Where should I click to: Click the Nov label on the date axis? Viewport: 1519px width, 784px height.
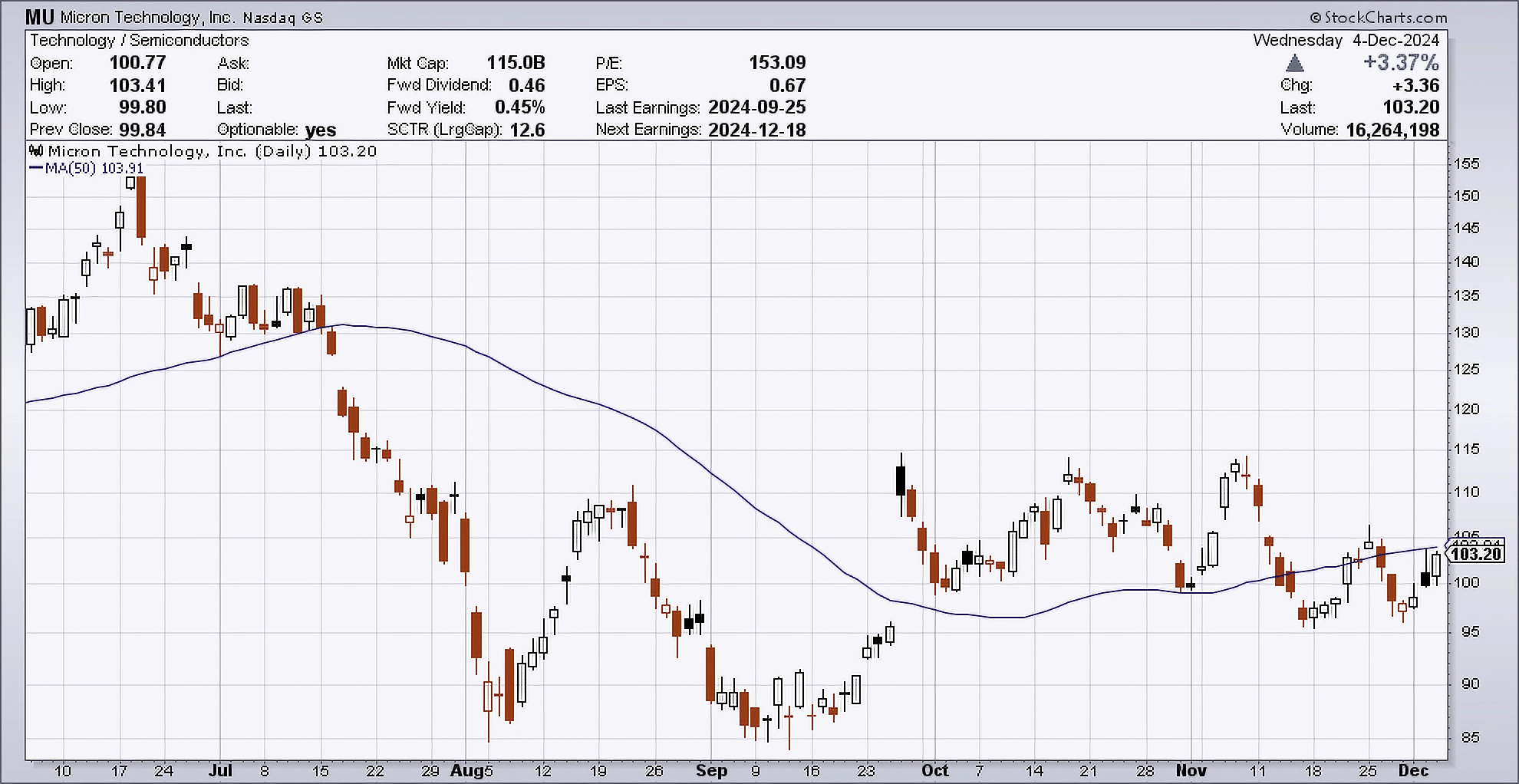tap(1191, 770)
